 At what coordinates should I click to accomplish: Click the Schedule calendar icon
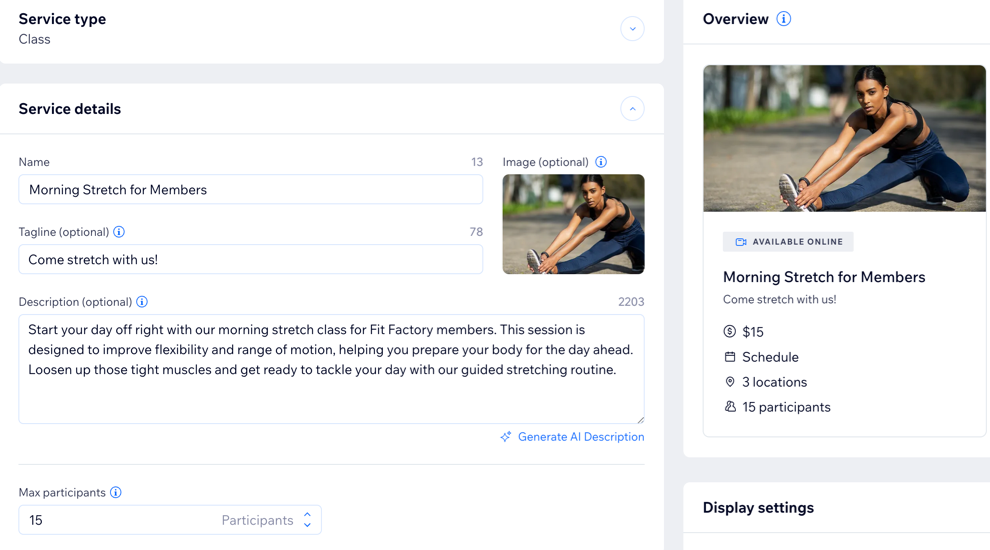click(730, 357)
